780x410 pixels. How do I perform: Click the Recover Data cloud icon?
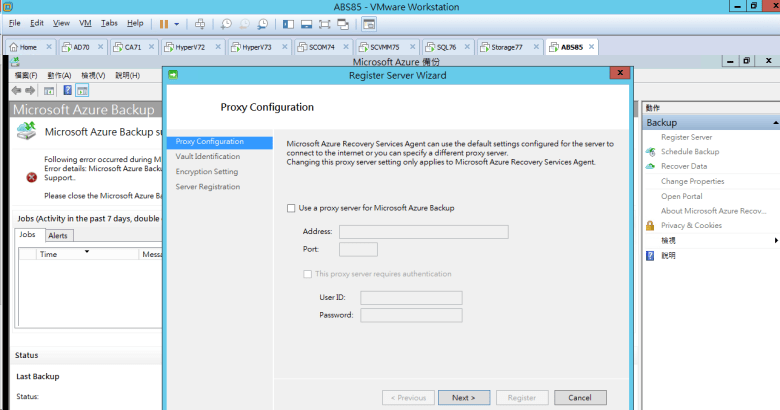[650, 166]
